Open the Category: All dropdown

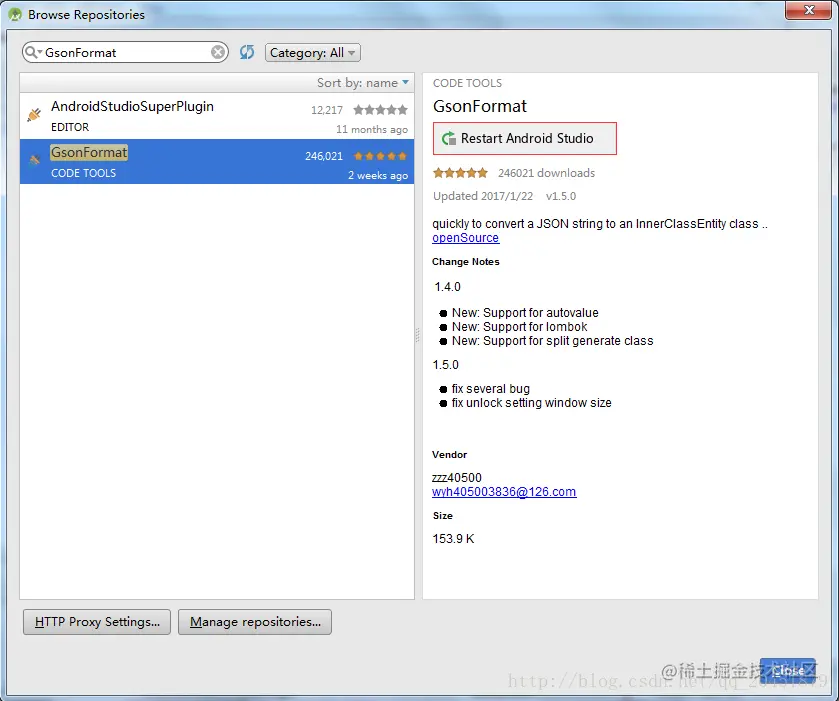(312, 52)
